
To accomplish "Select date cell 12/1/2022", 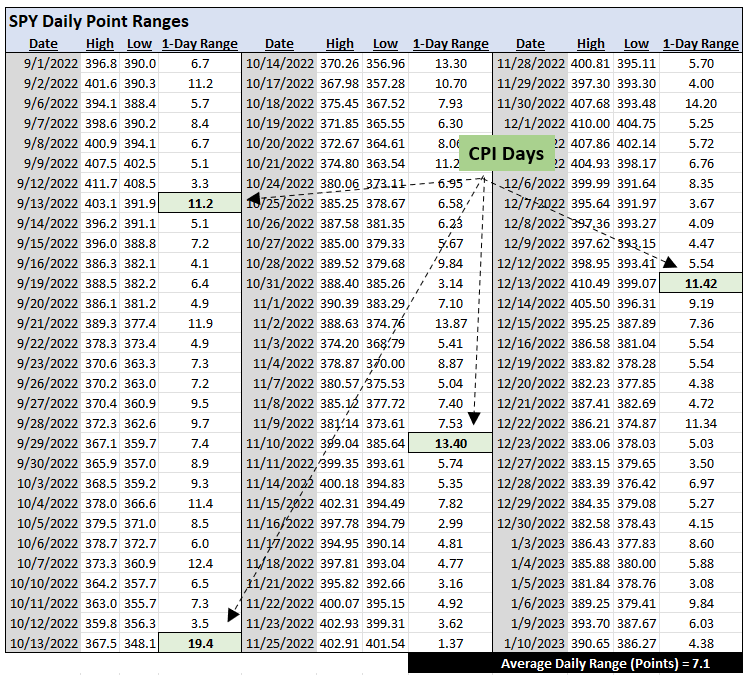I will 531,124.
